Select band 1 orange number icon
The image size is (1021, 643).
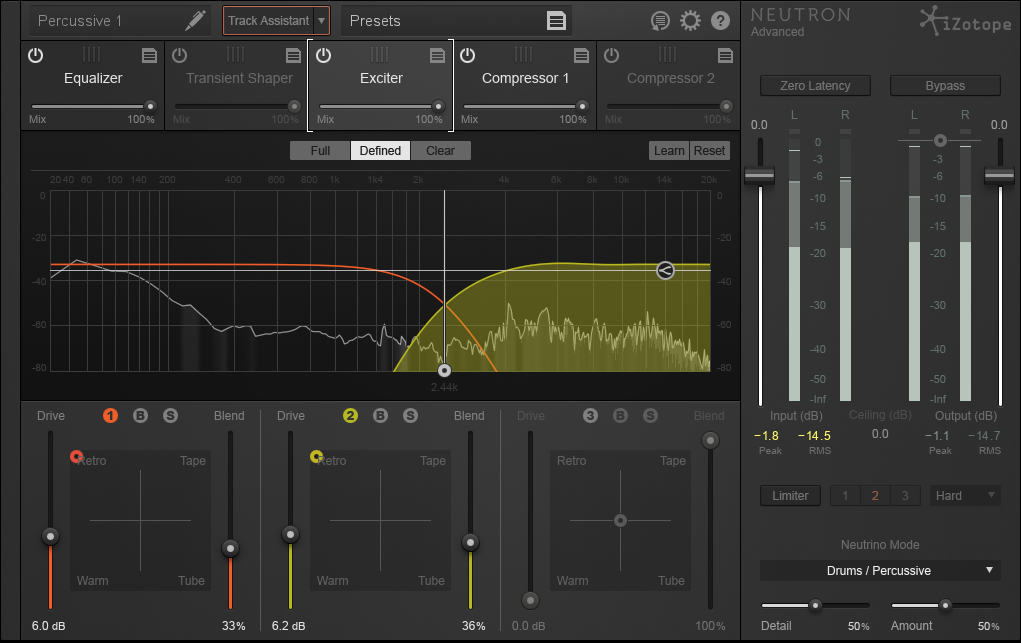[110, 416]
